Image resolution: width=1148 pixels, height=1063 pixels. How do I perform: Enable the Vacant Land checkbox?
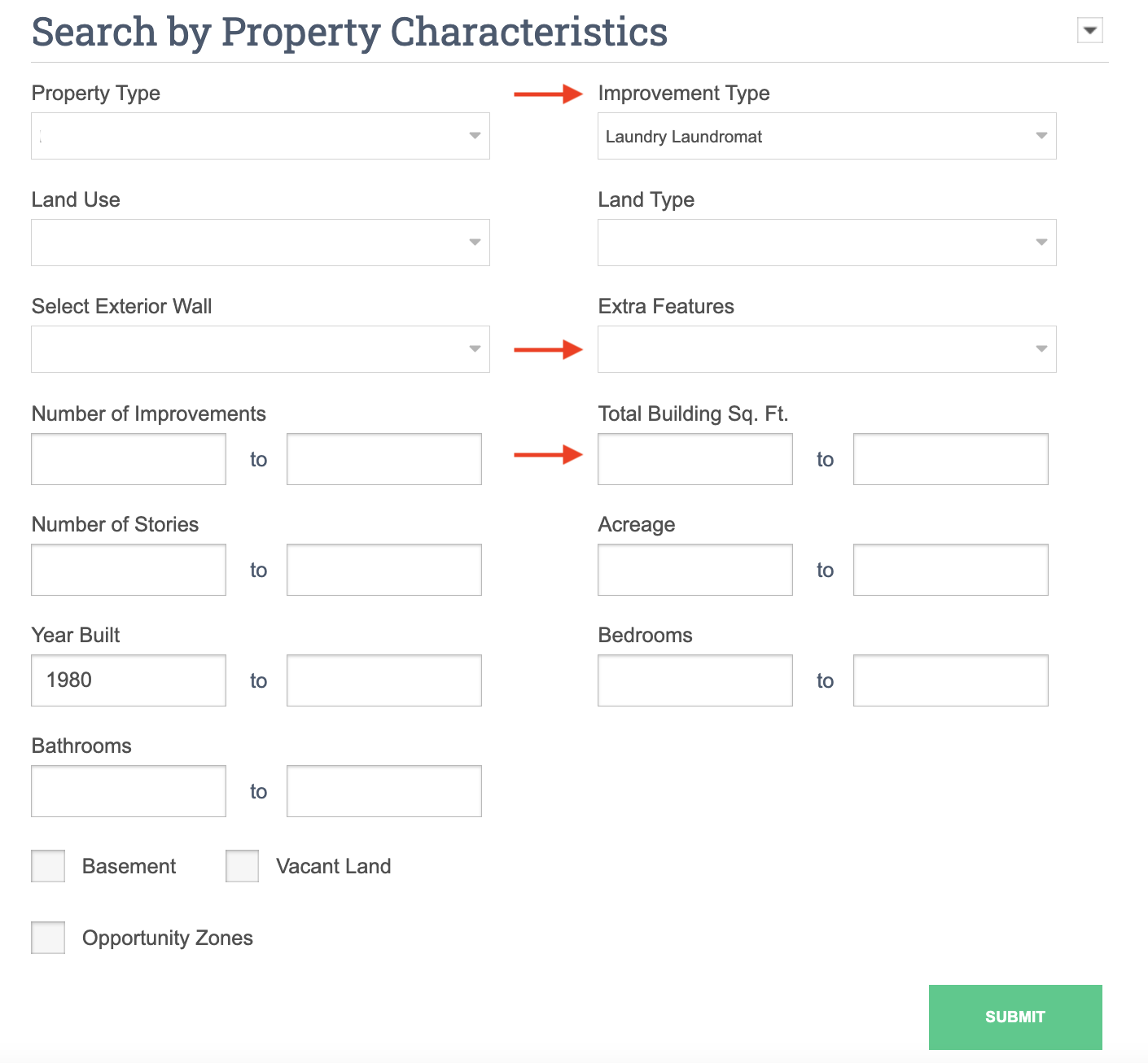click(x=242, y=866)
